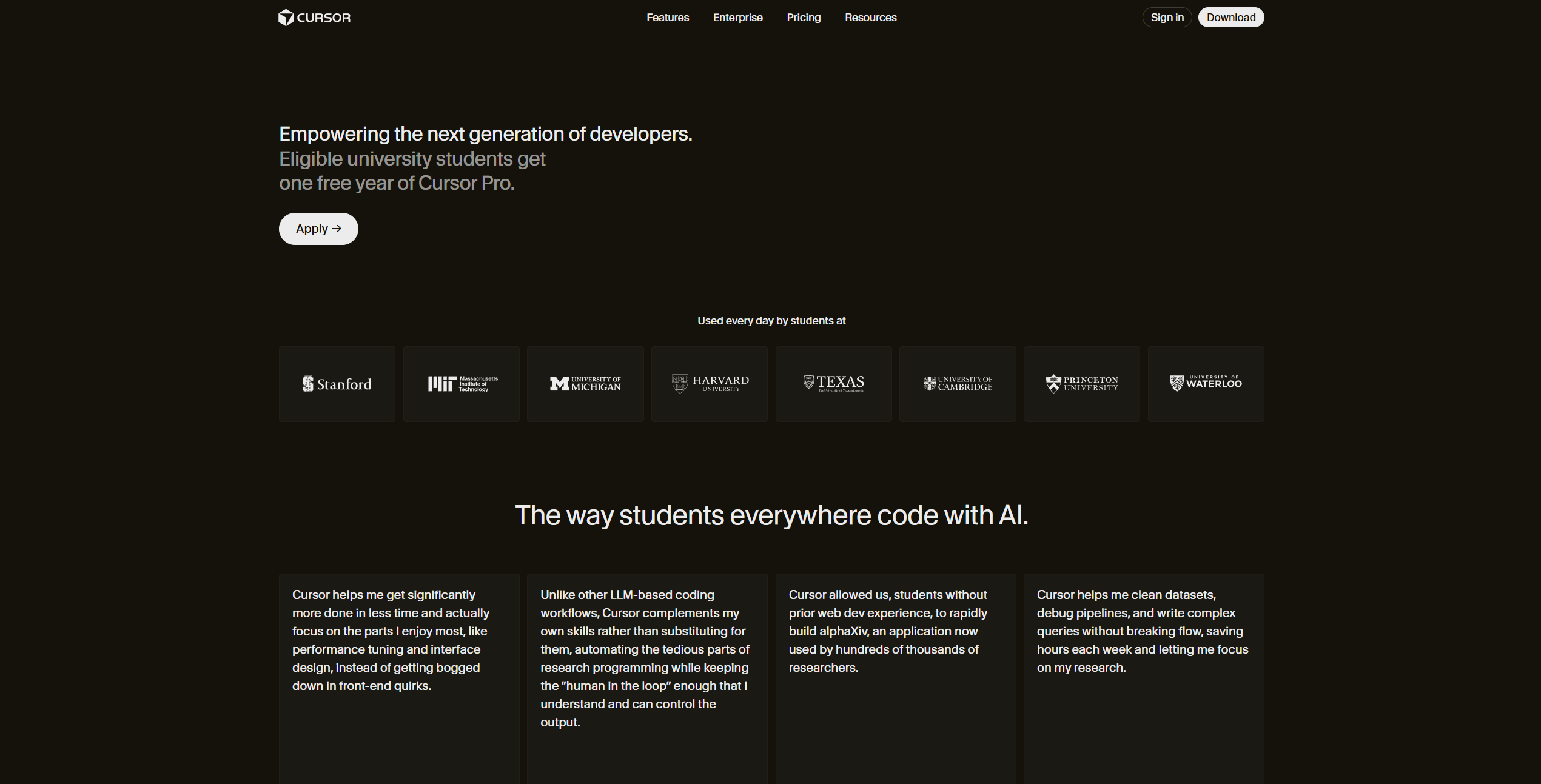Viewport: 1541px width, 784px height.
Task: Select the University of Michigan logo
Action: pyautogui.click(x=585, y=384)
